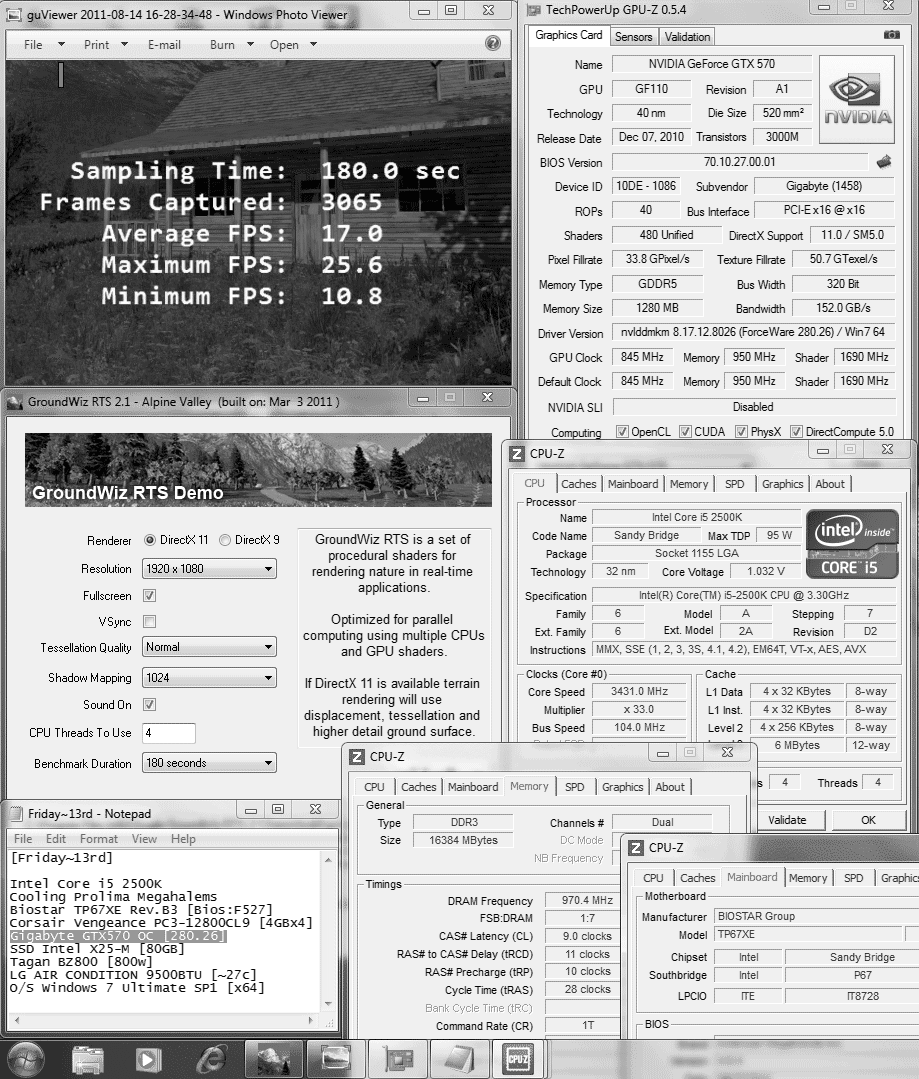Click BIOS save chip icon in GPU-Z
Viewport: 919px width, 1079px height.
(x=884, y=162)
